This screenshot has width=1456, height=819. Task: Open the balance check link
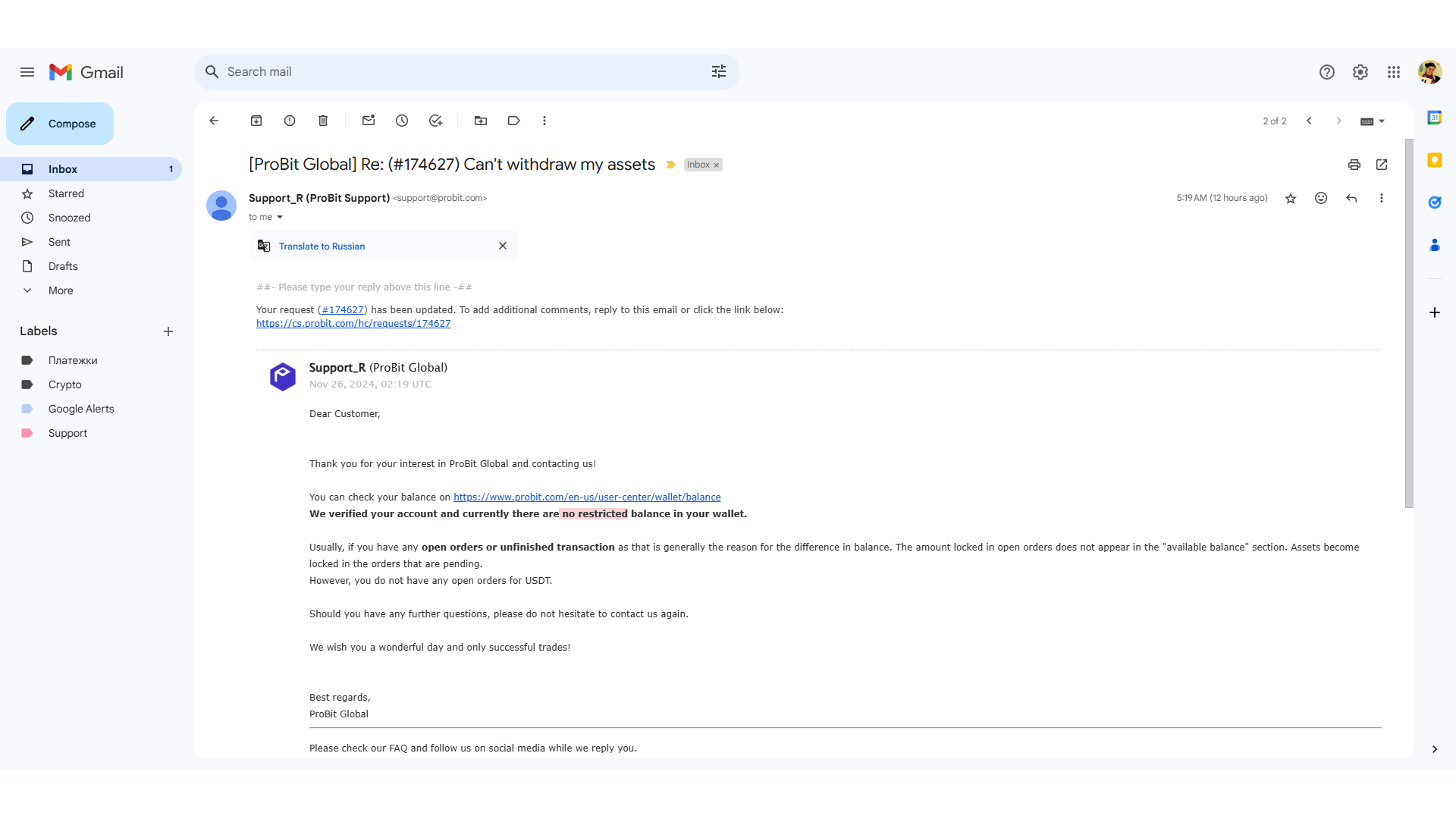586,496
